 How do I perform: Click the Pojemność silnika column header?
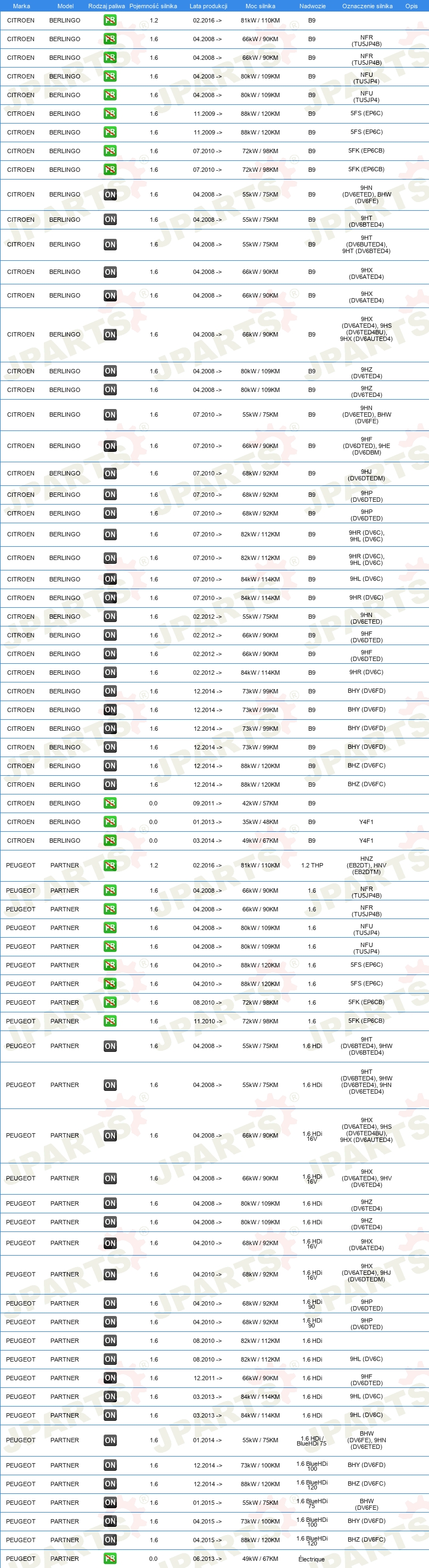[x=154, y=6]
